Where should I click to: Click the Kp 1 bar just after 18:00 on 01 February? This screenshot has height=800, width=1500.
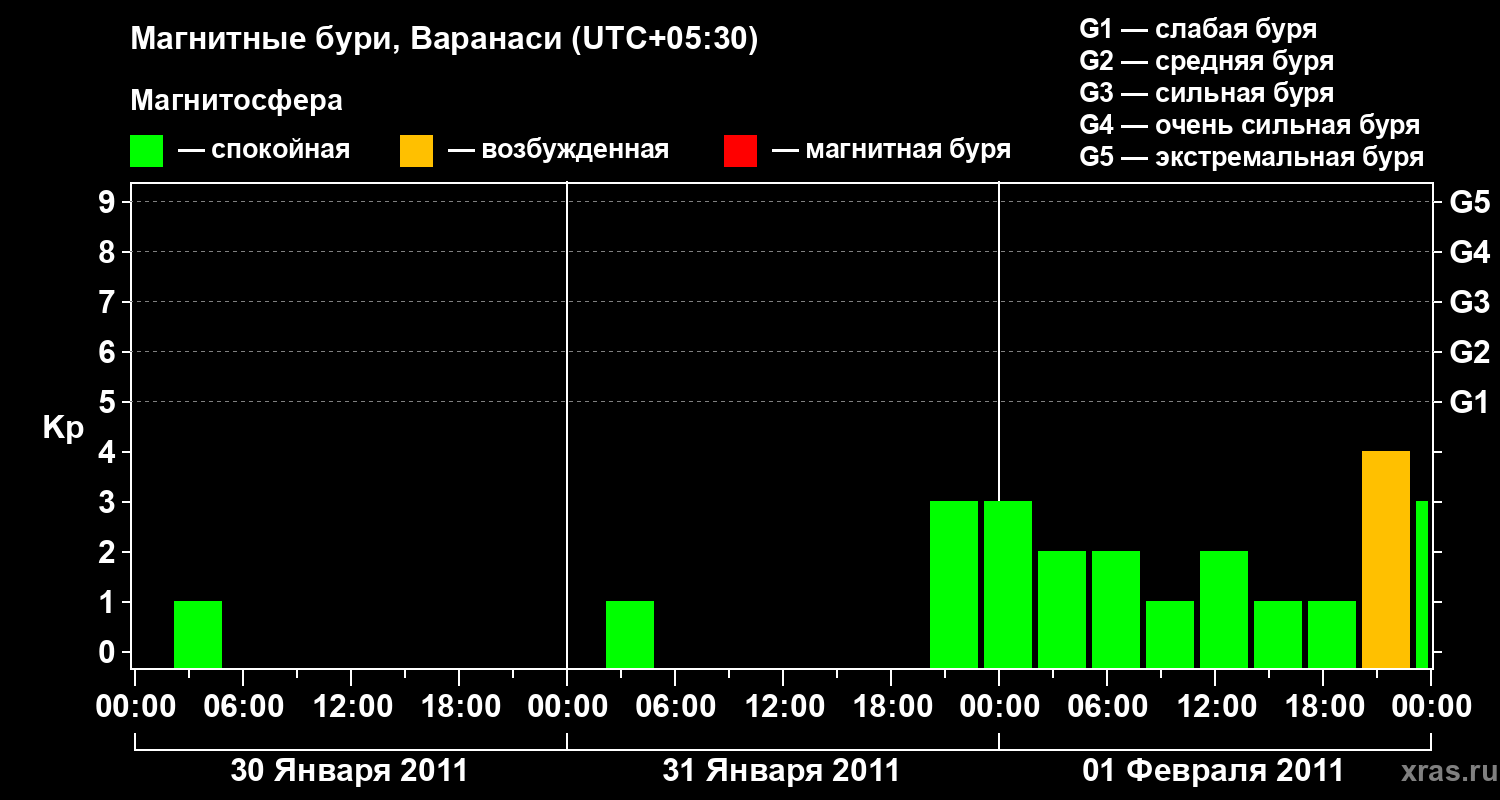(1332, 634)
